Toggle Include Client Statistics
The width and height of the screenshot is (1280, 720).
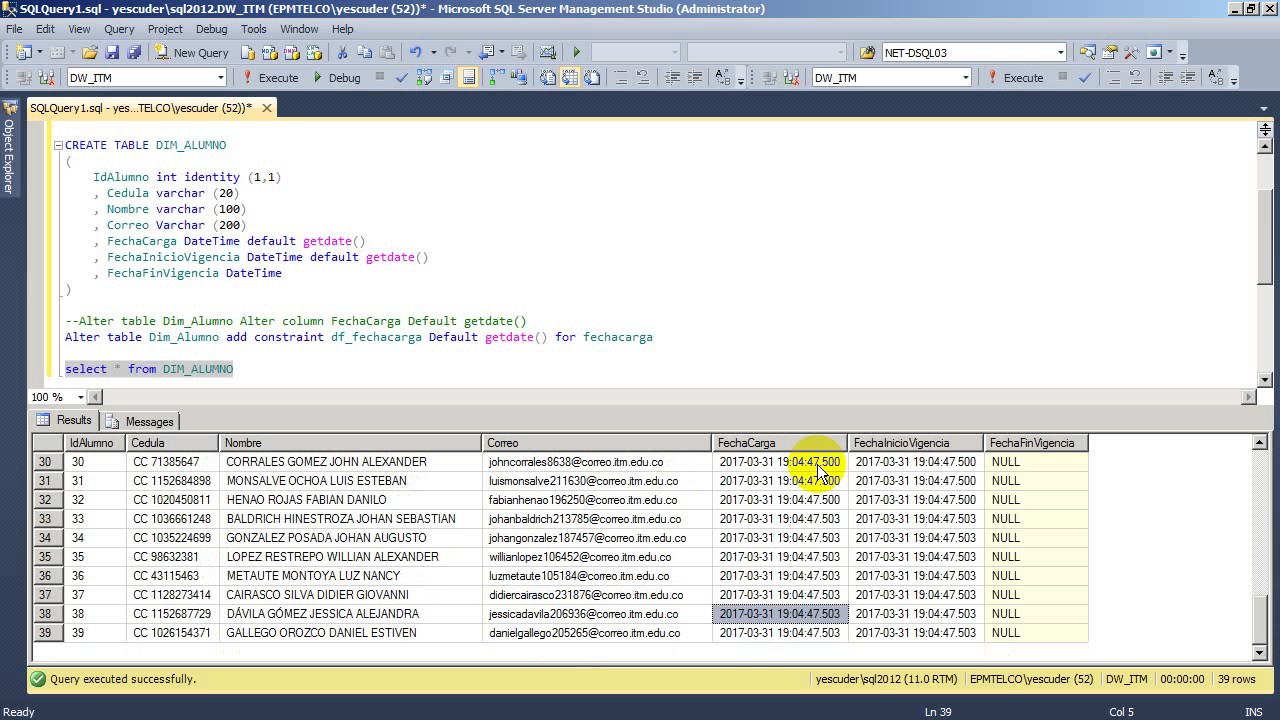coord(519,77)
